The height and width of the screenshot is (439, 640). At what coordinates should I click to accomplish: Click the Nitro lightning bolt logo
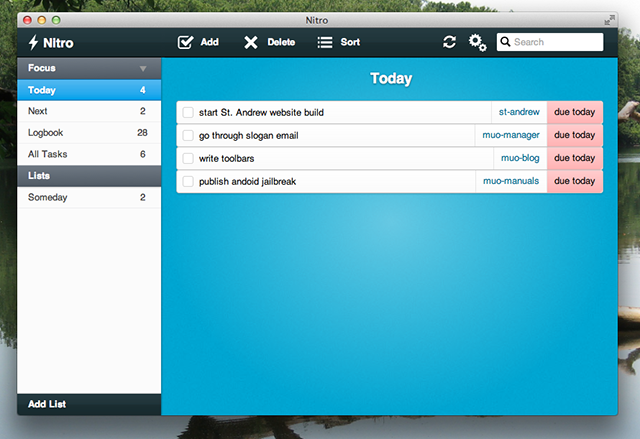[x=33, y=42]
